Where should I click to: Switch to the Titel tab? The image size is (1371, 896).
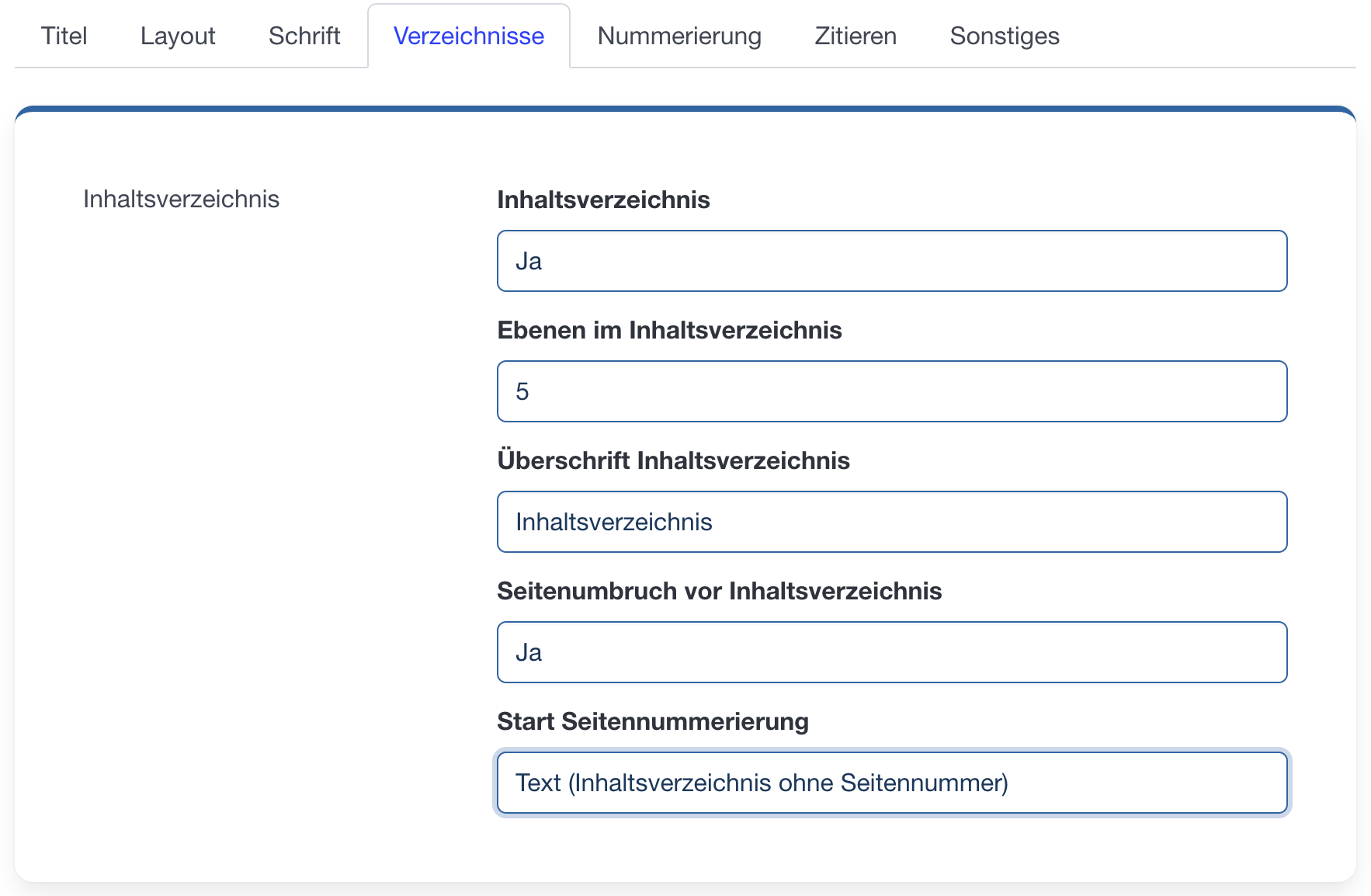[64, 36]
